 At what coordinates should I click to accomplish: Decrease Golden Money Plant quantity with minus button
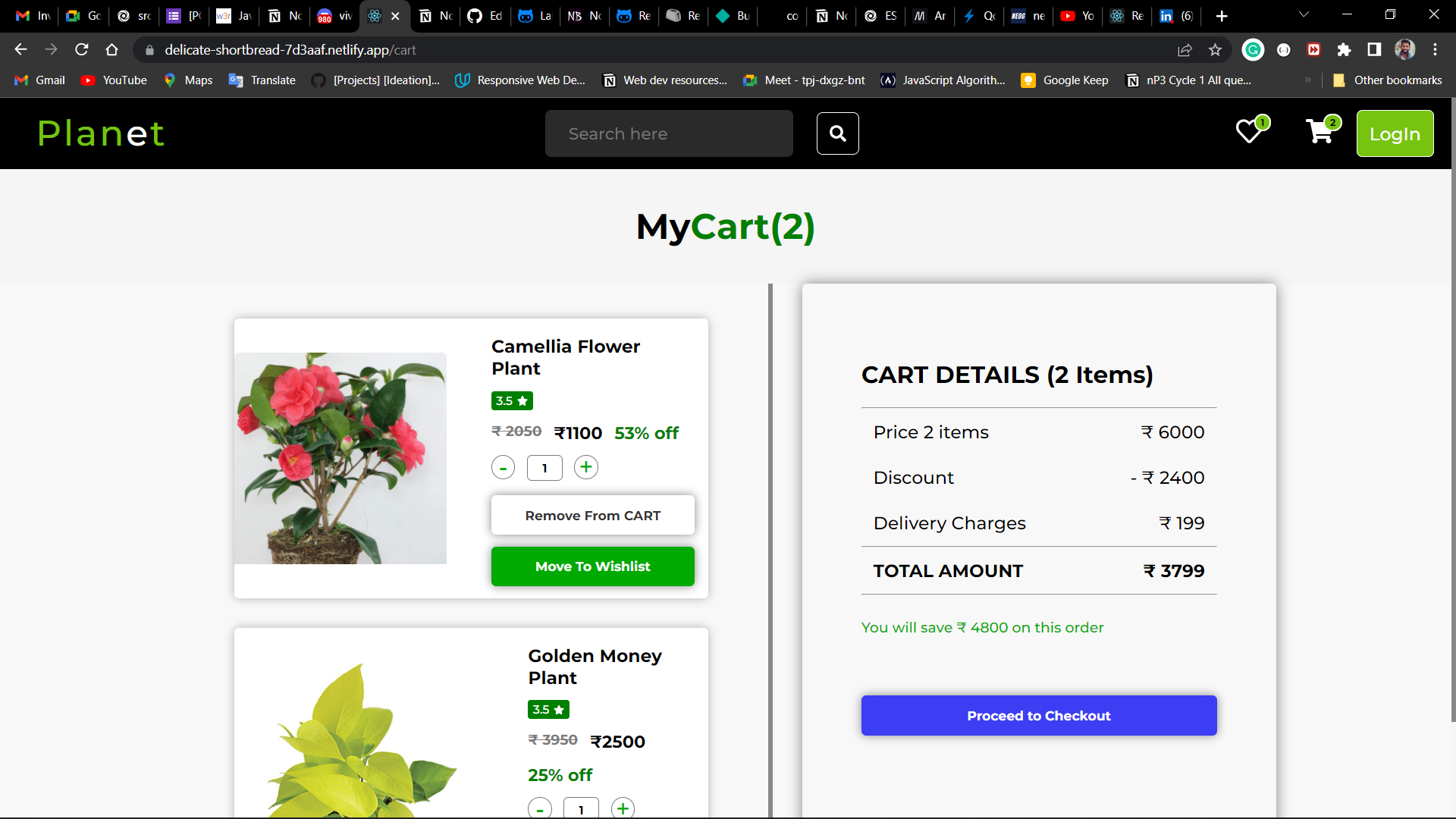[539, 808]
